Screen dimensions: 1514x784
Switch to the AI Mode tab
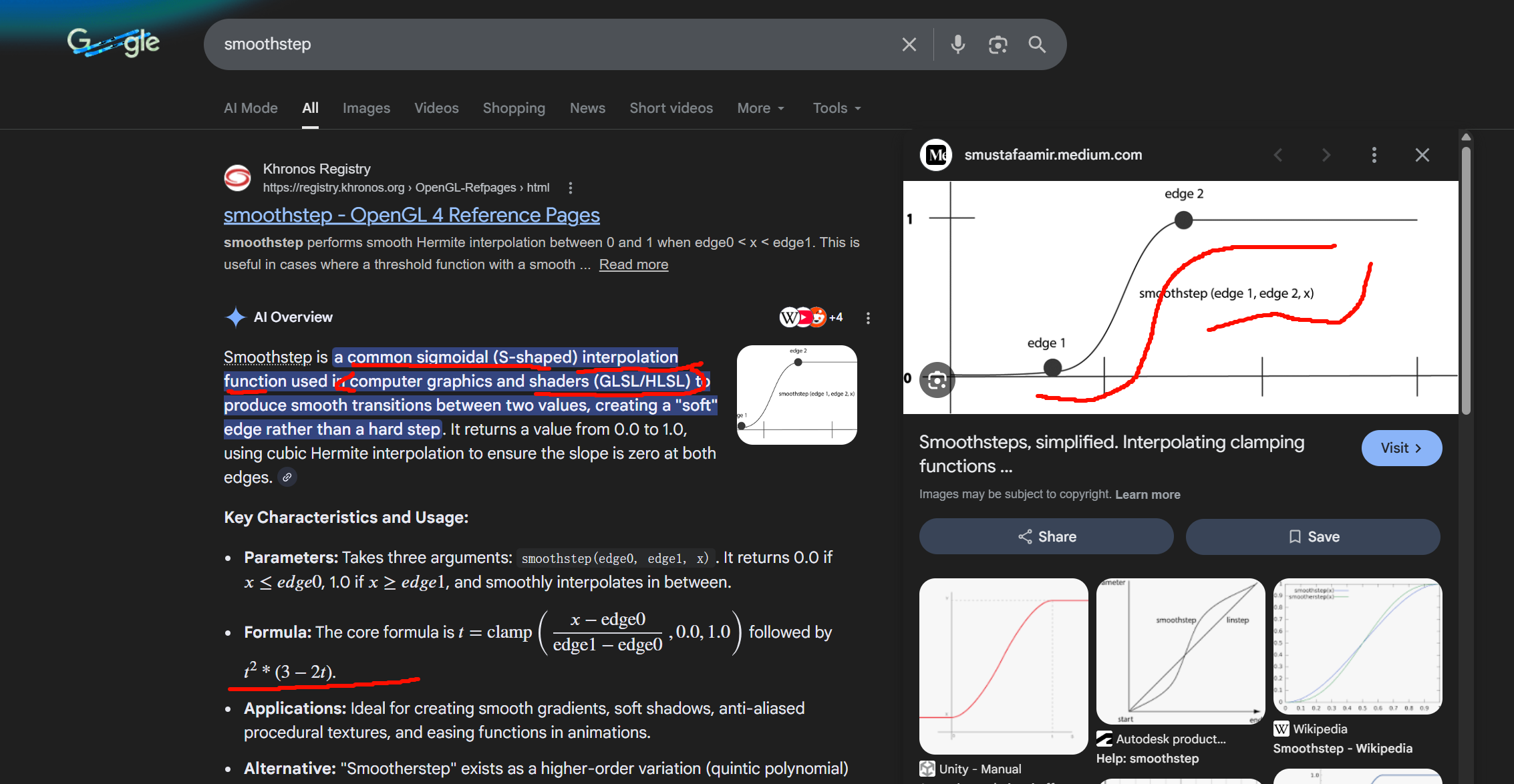(x=251, y=108)
